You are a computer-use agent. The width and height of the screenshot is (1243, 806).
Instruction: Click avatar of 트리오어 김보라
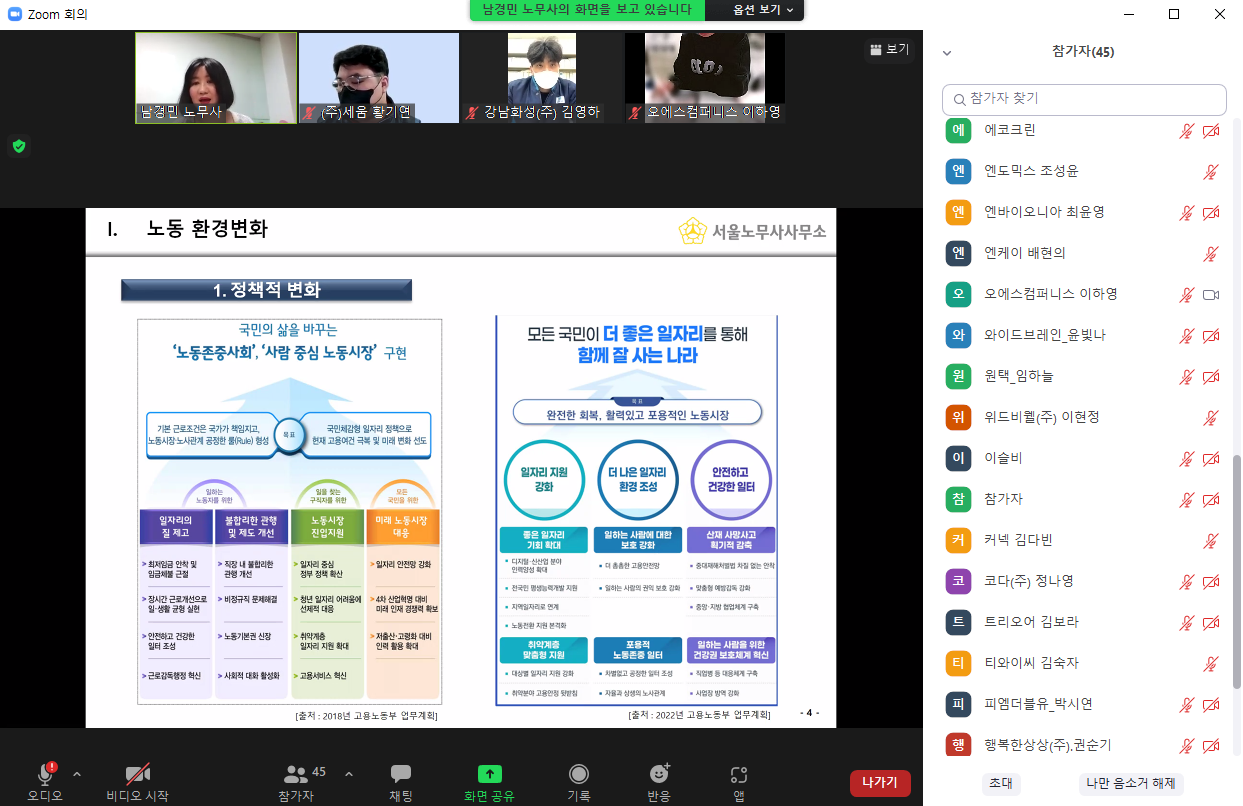[958, 622]
